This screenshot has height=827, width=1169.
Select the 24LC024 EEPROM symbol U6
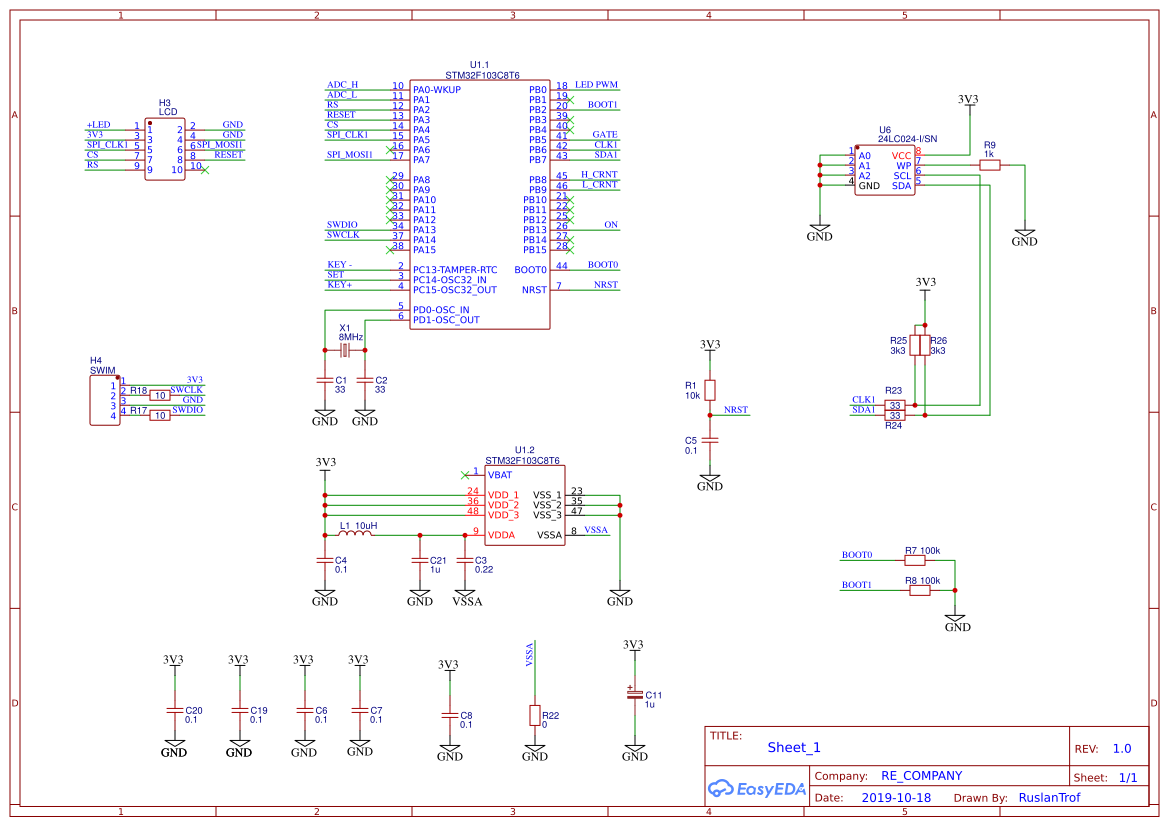[x=885, y=170]
